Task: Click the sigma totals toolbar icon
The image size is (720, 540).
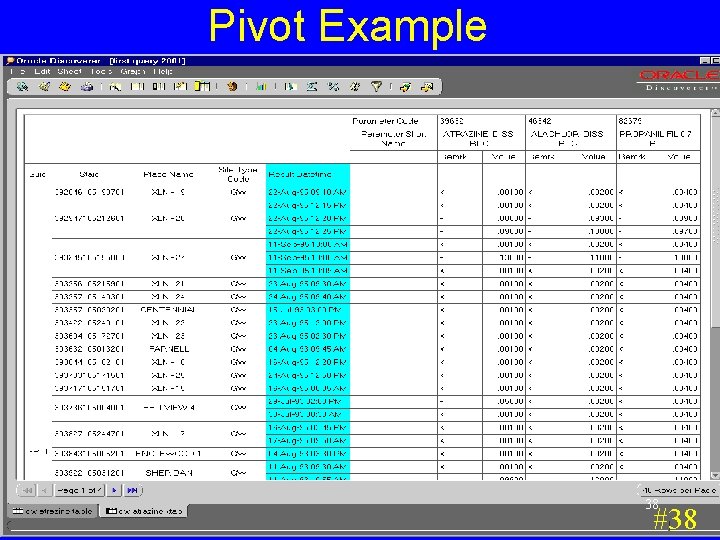Action: 312,86
